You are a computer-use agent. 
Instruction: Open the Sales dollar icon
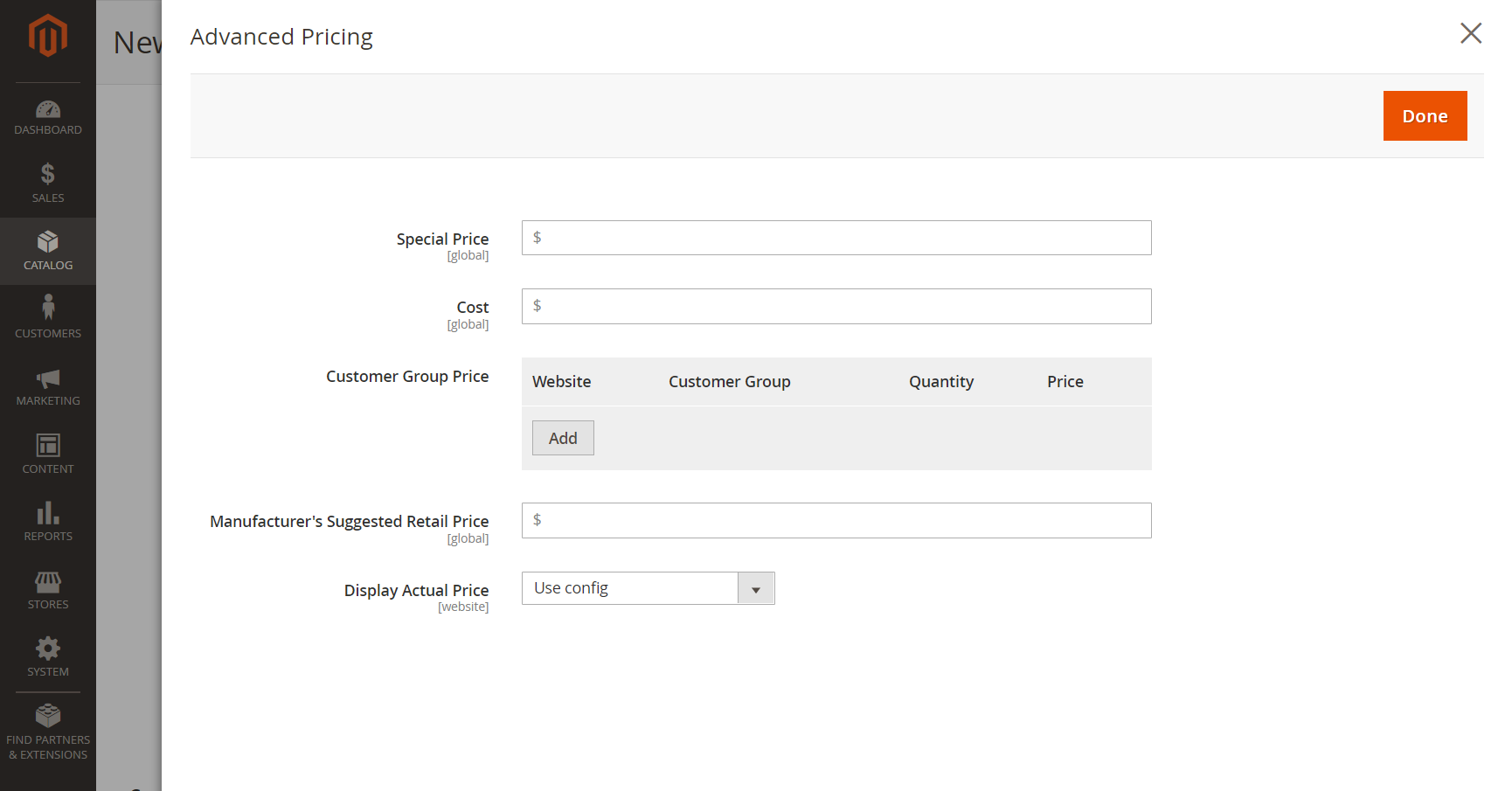click(x=48, y=174)
